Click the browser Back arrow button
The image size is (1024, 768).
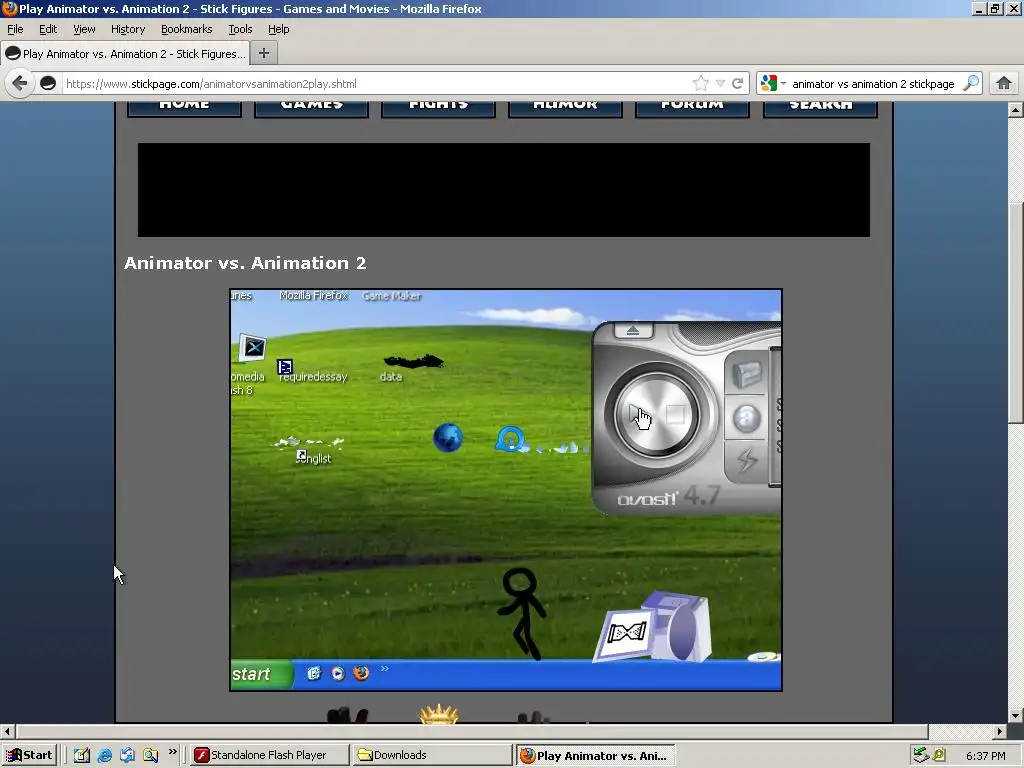(x=20, y=84)
